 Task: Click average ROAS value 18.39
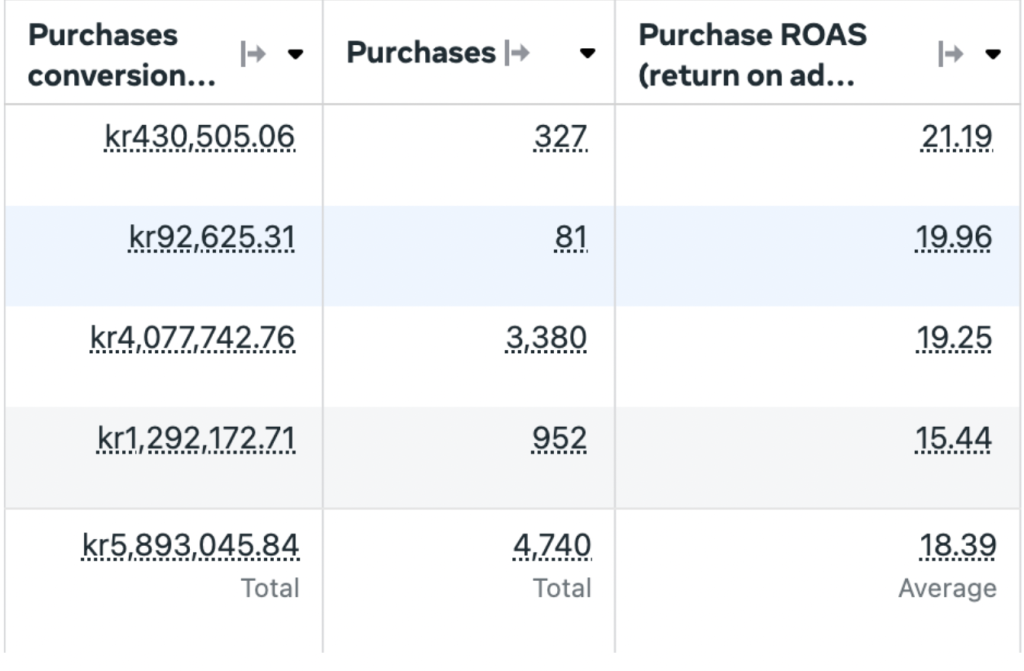click(957, 546)
